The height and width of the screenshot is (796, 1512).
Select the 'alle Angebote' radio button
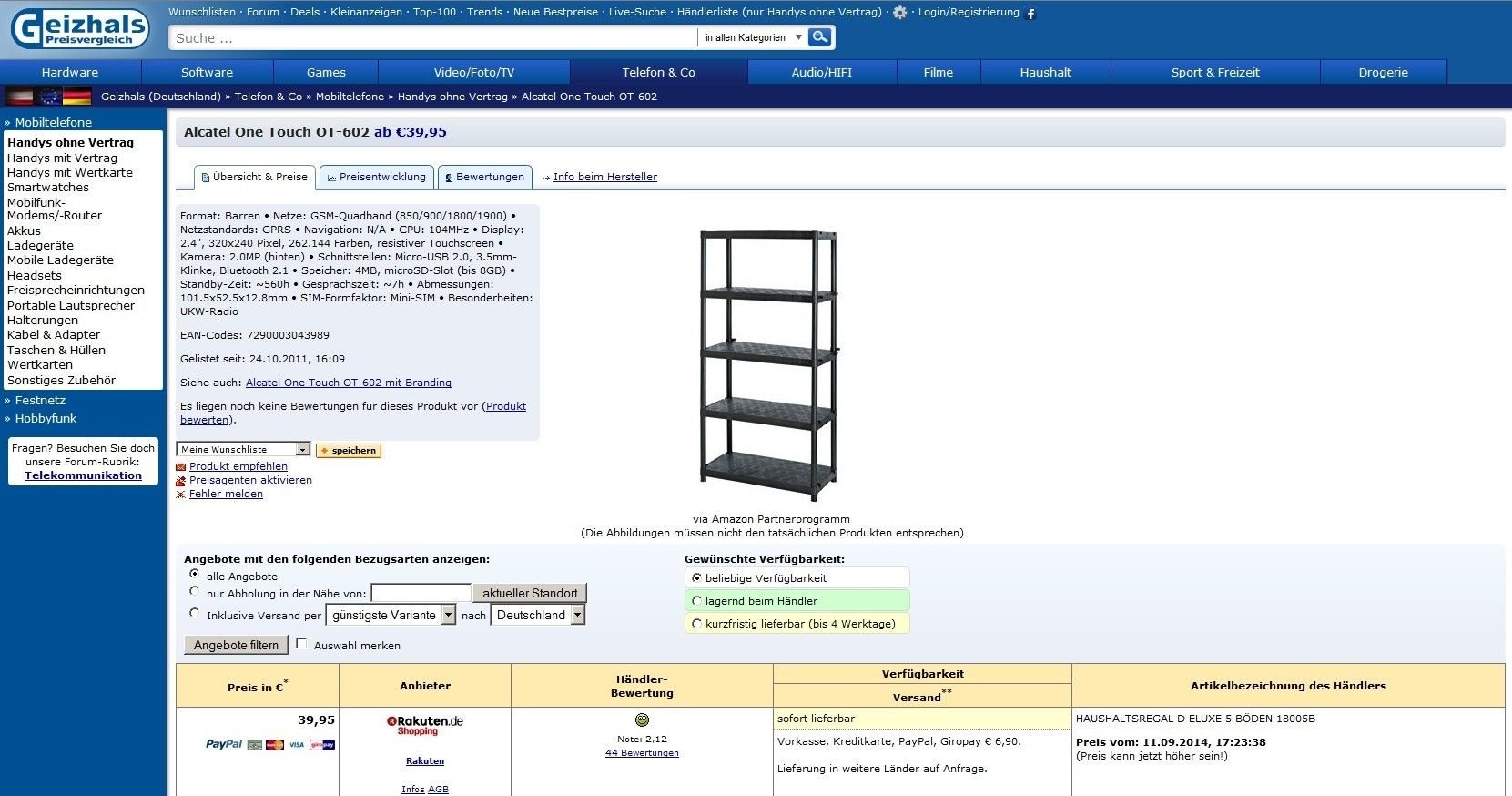(194, 574)
